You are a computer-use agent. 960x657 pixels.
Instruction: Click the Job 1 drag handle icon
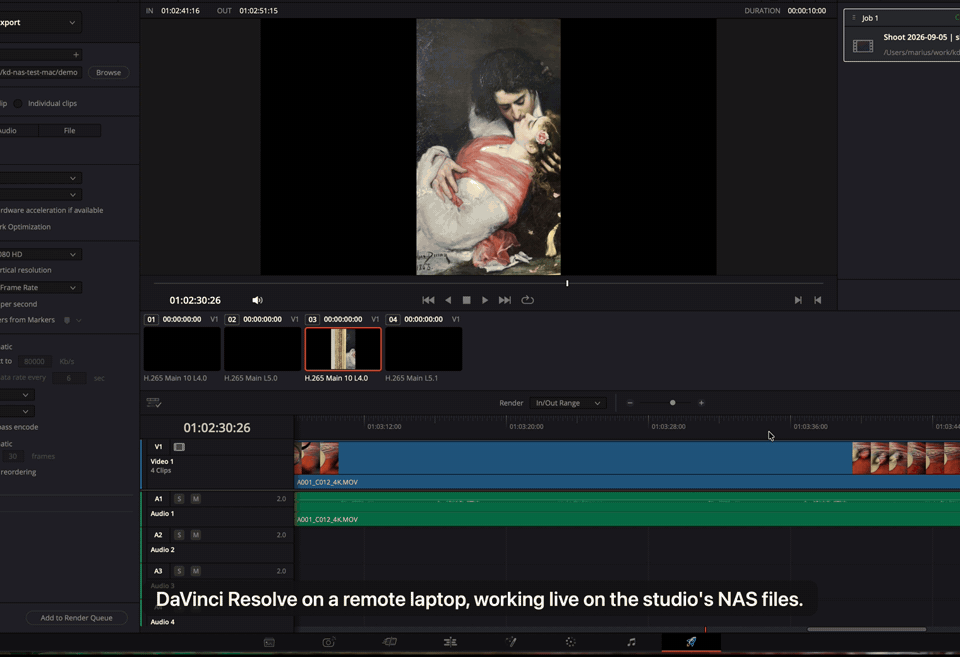coord(854,18)
